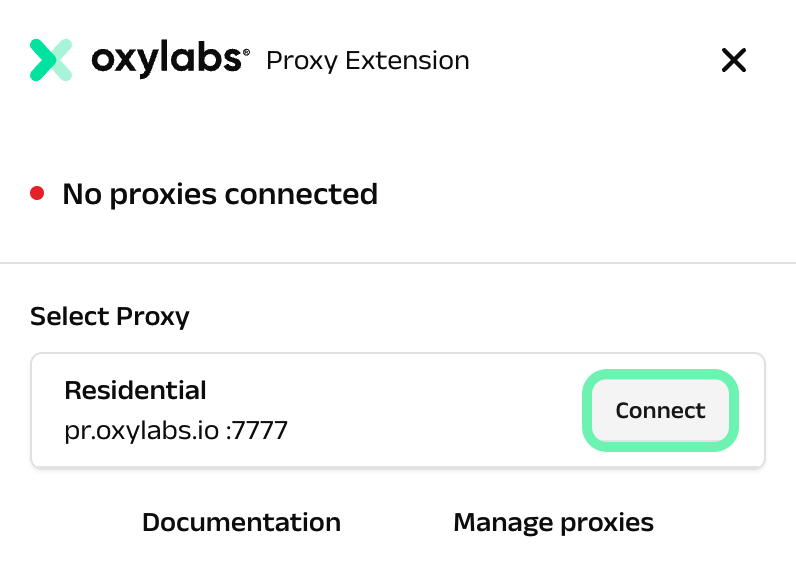Click the horizontal divider below the status
The width and height of the screenshot is (796, 570).
(398, 263)
